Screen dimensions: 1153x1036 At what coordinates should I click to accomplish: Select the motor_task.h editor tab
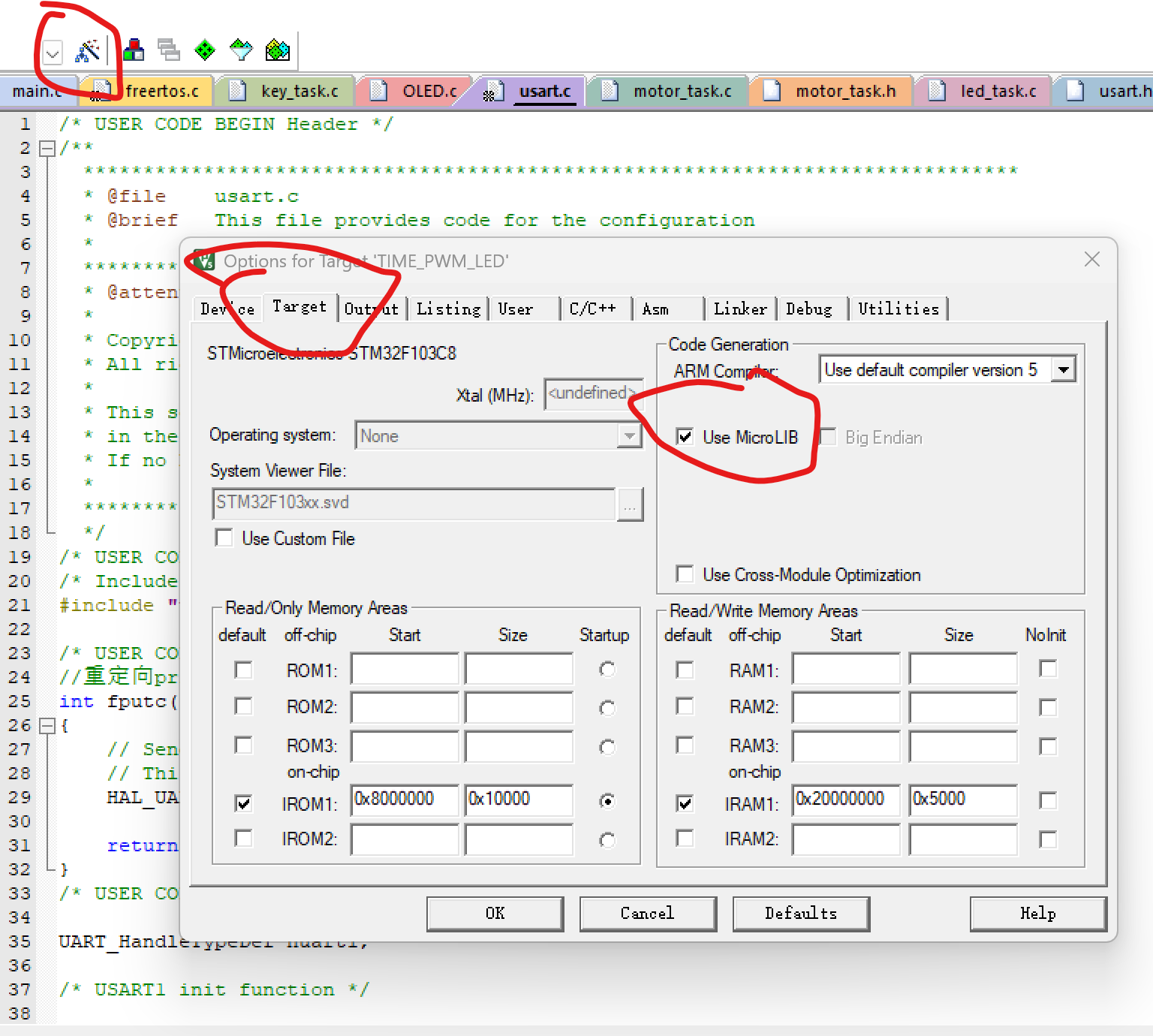832,92
